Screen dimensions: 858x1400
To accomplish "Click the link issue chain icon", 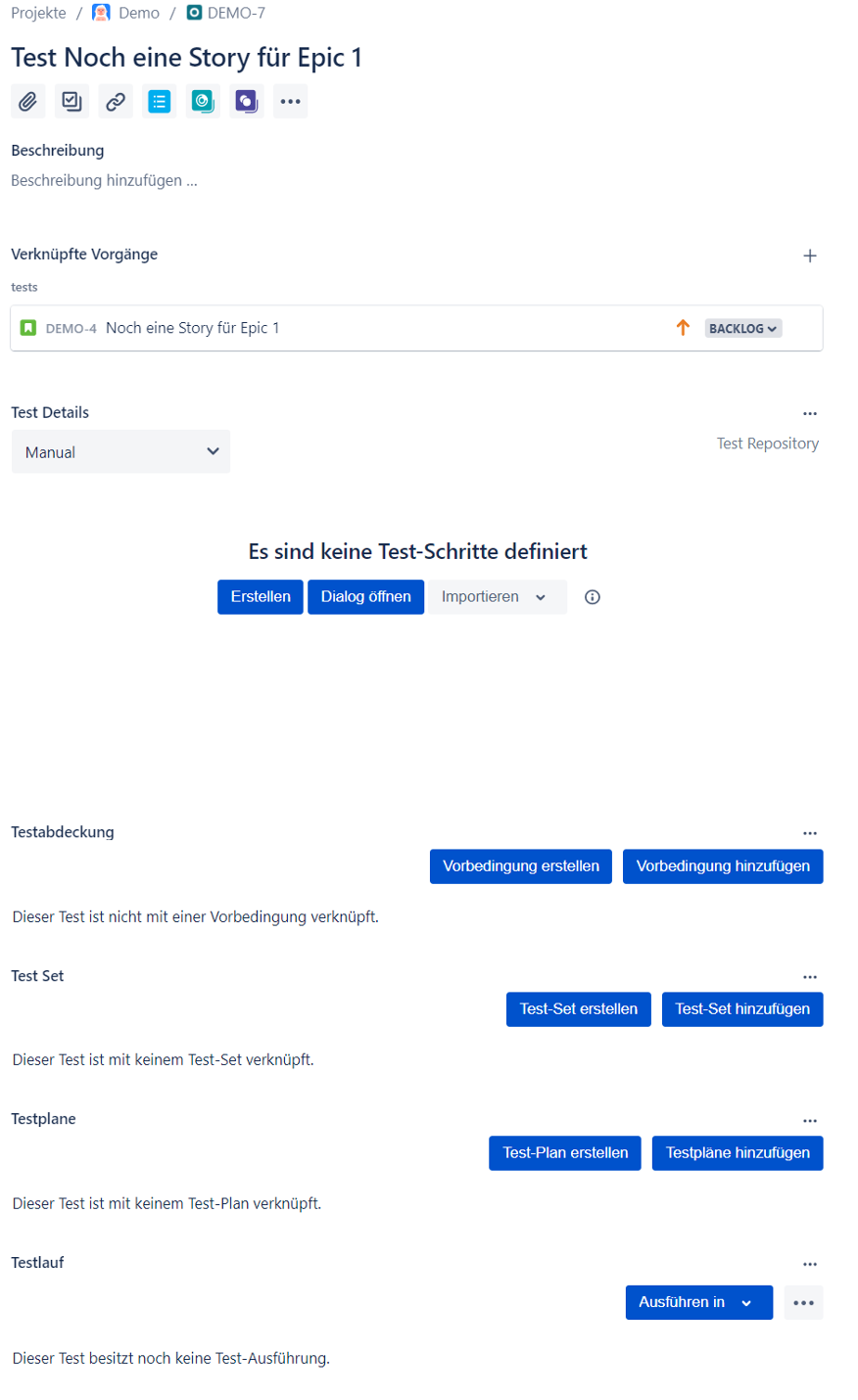I will 116,101.
